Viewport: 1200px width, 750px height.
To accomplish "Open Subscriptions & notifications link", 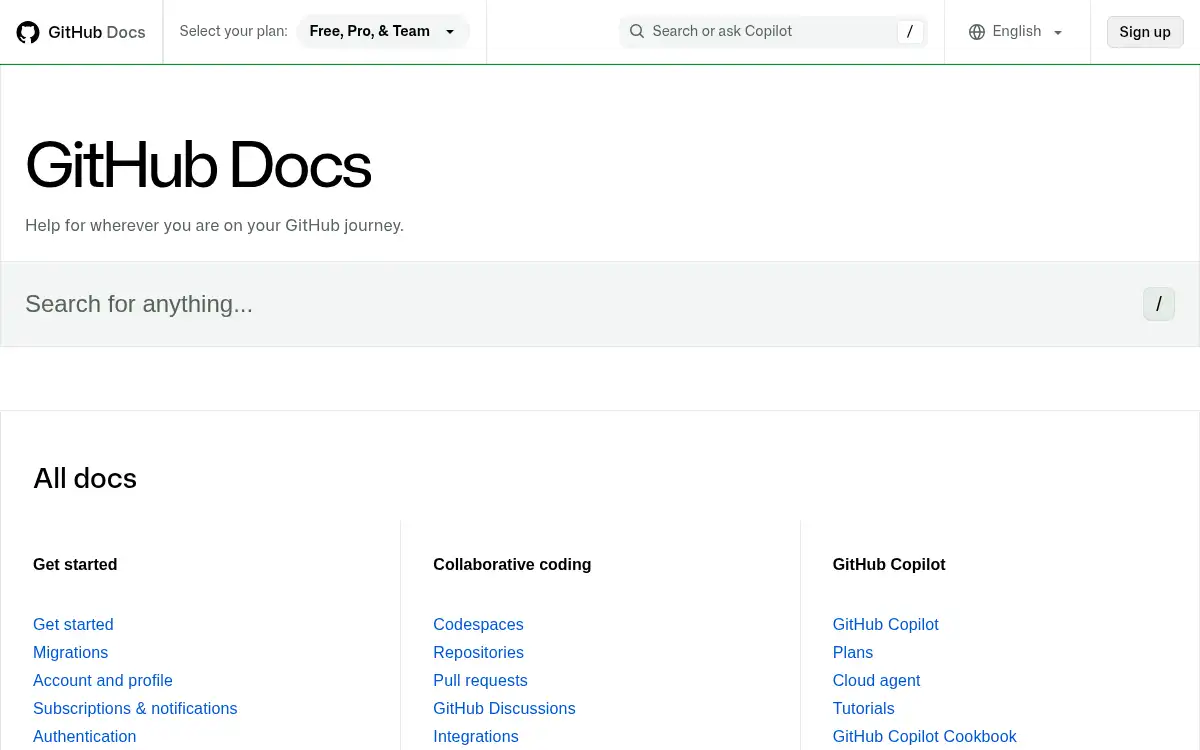I will tap(135, 708).
